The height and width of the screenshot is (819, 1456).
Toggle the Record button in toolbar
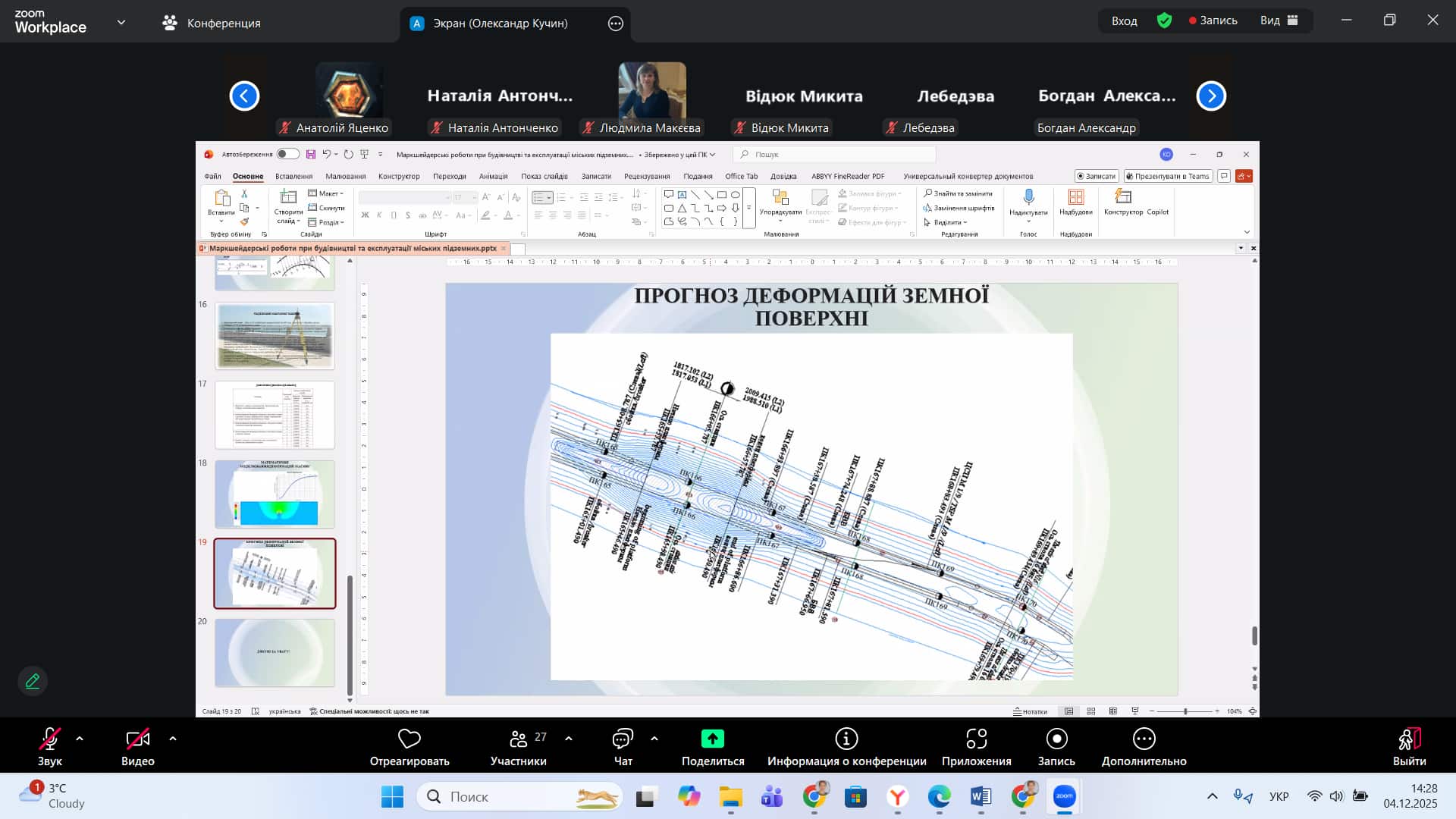point(1056,739)
